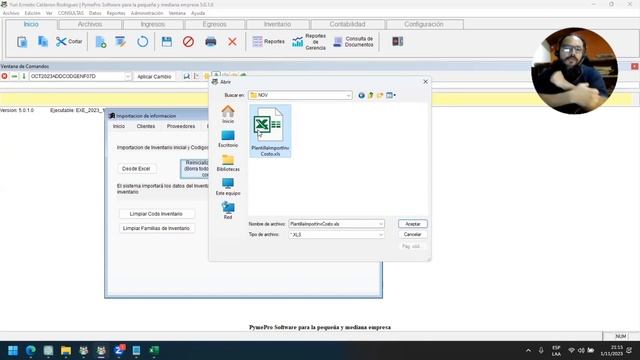Click the Aplicar Cambio button
Image resolution: width=640 pixels, height=360 pixels.
coord(154,77)
